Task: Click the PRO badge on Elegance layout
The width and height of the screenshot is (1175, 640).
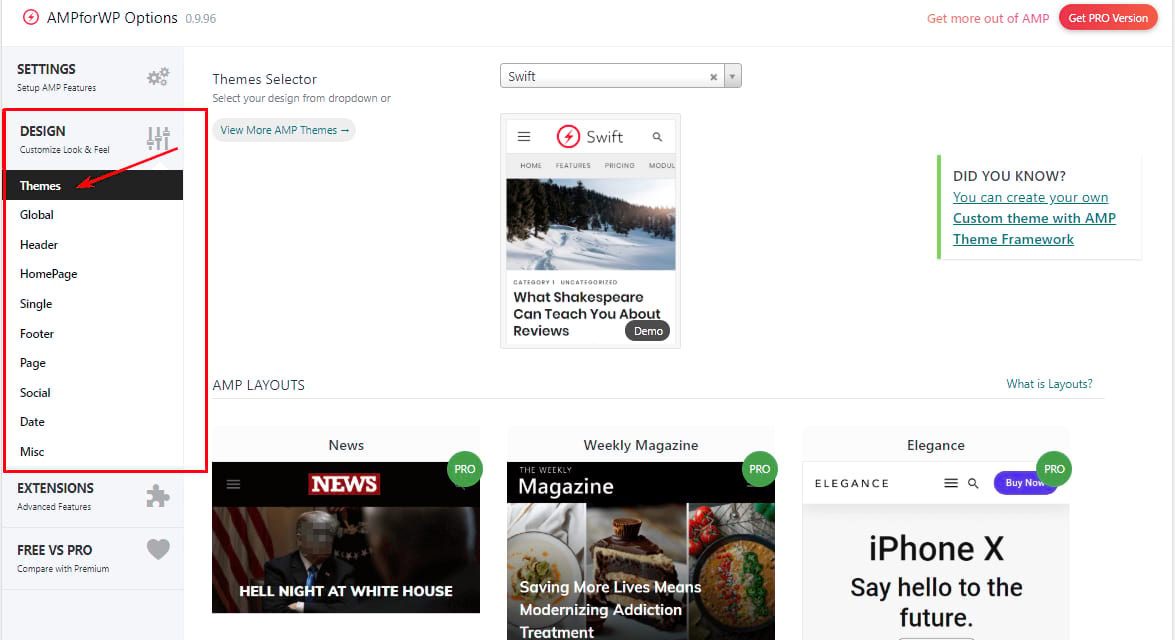Action: [x=1054, y=469]
